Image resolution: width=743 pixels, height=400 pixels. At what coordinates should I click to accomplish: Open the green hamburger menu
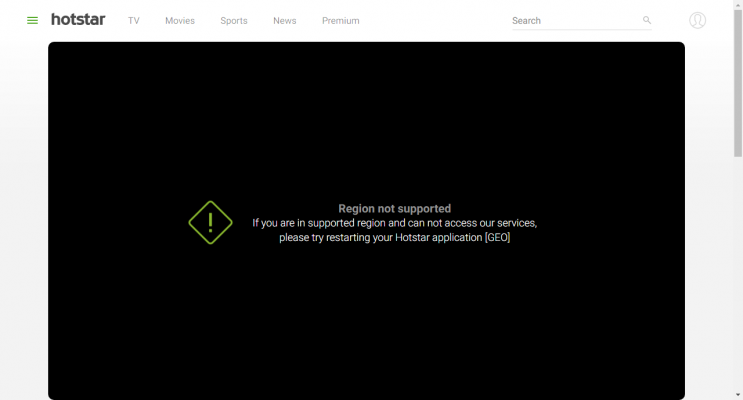click(x=32, y=20)
